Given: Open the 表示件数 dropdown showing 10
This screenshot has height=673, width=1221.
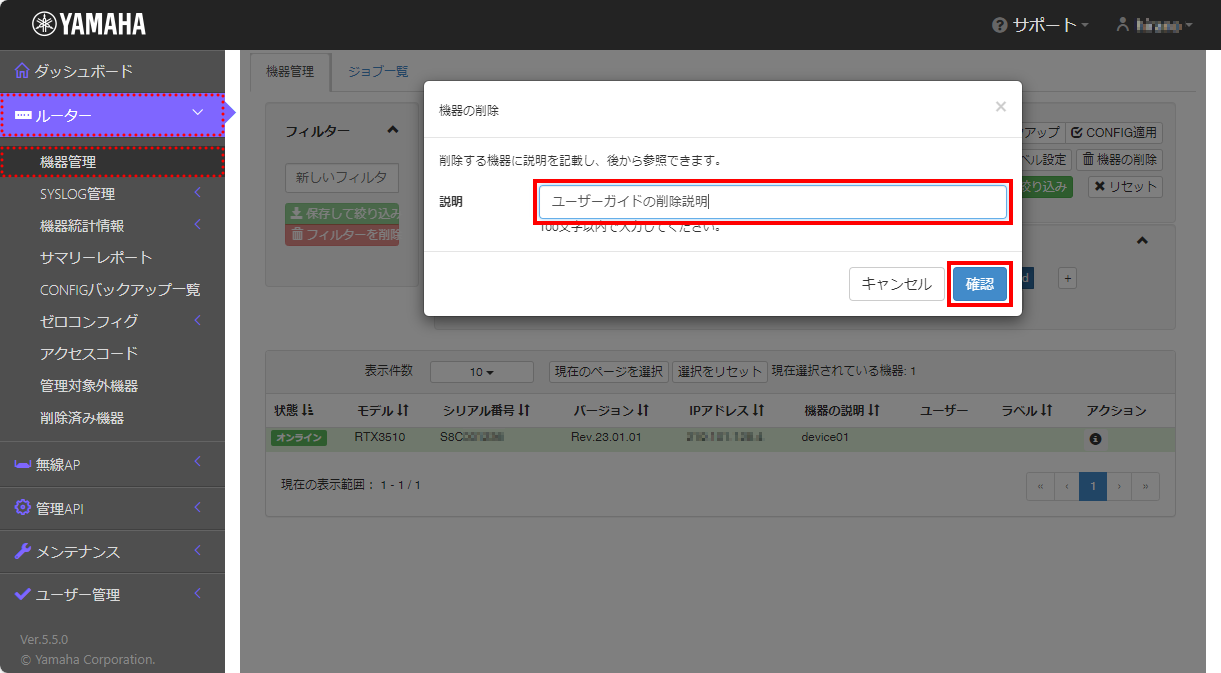Looking at the screenshot, I should [x=481, y=371].
